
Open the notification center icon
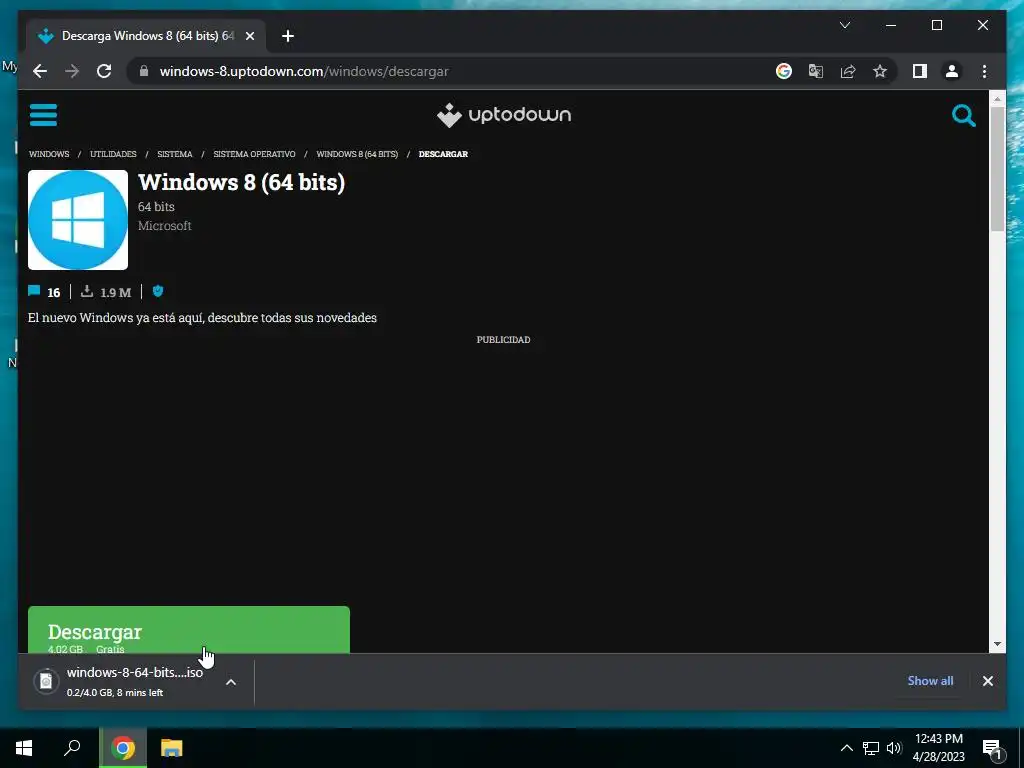coord(992,749)
